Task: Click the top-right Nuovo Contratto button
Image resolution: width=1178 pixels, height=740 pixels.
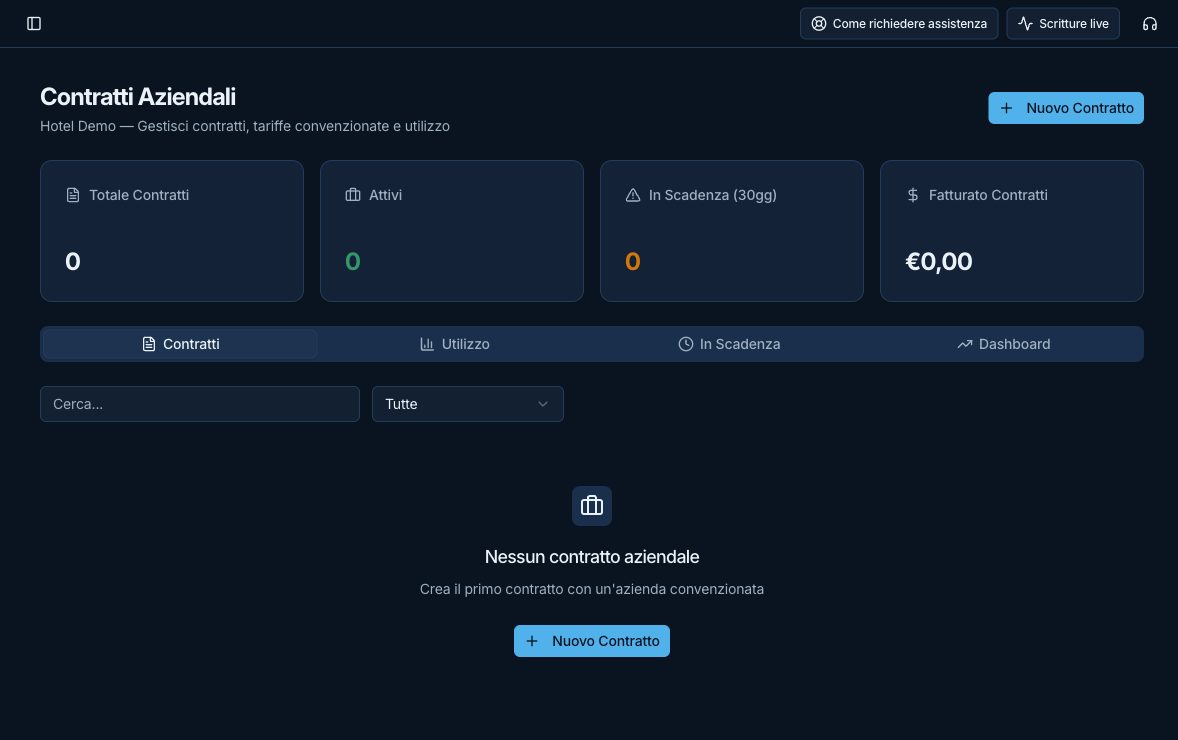Action: coord(1065,108)
